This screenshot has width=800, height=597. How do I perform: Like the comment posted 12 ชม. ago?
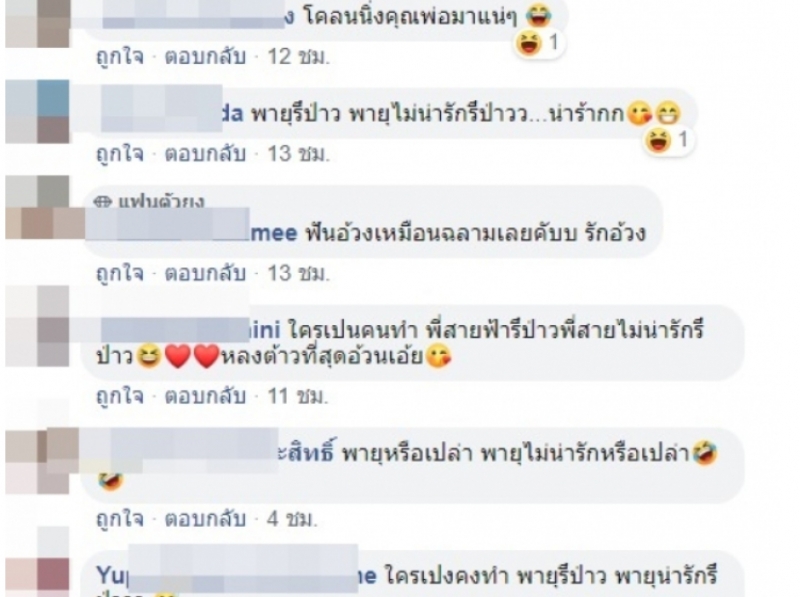click(120, 56)
